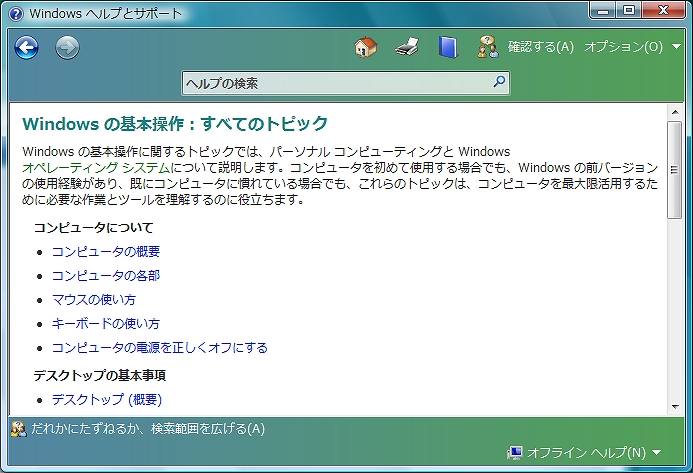Open the オプション(O) menu
Screen dimensions: 693x473
tap(623, 47)
